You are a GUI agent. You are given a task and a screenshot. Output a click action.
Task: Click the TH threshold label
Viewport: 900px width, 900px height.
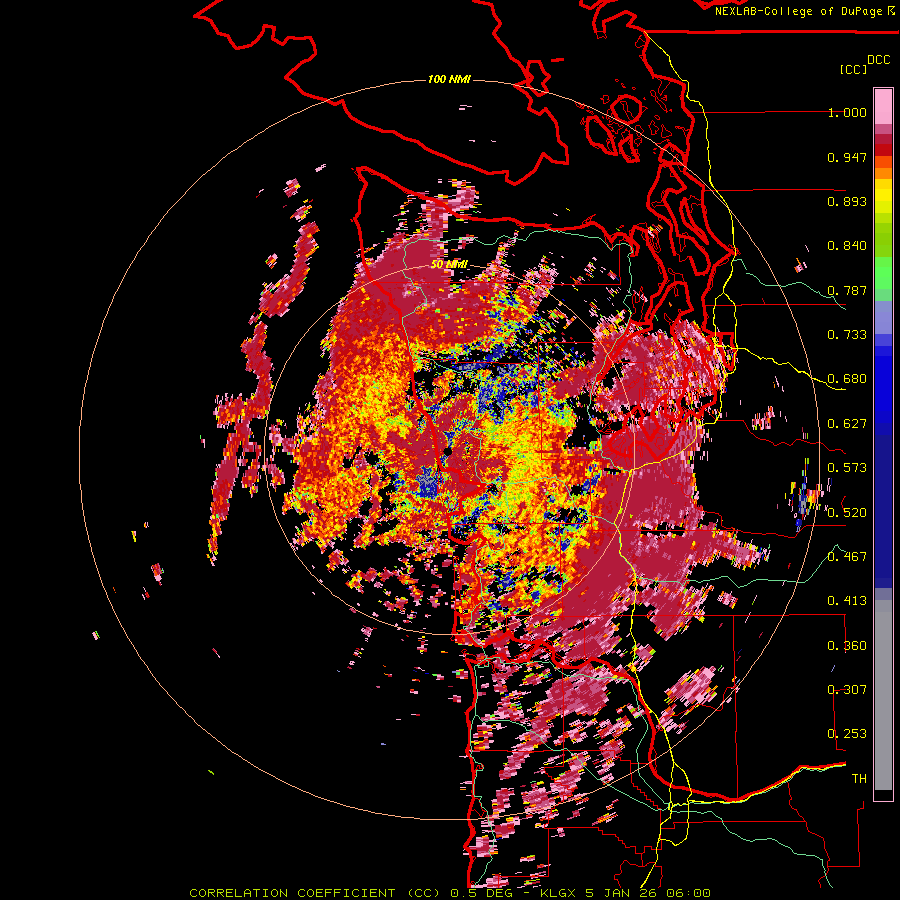(x=859, y=779)
